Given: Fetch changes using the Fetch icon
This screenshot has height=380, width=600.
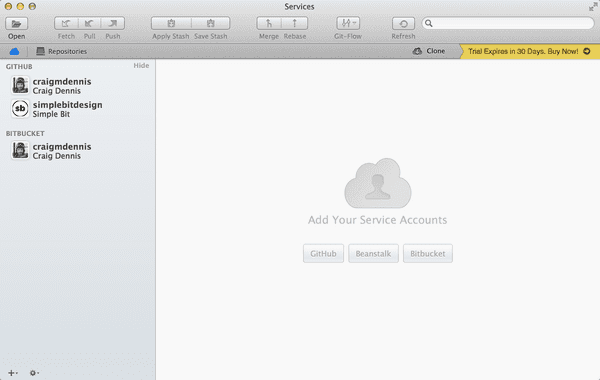Looking at the screenshot, I should (66, 24).
